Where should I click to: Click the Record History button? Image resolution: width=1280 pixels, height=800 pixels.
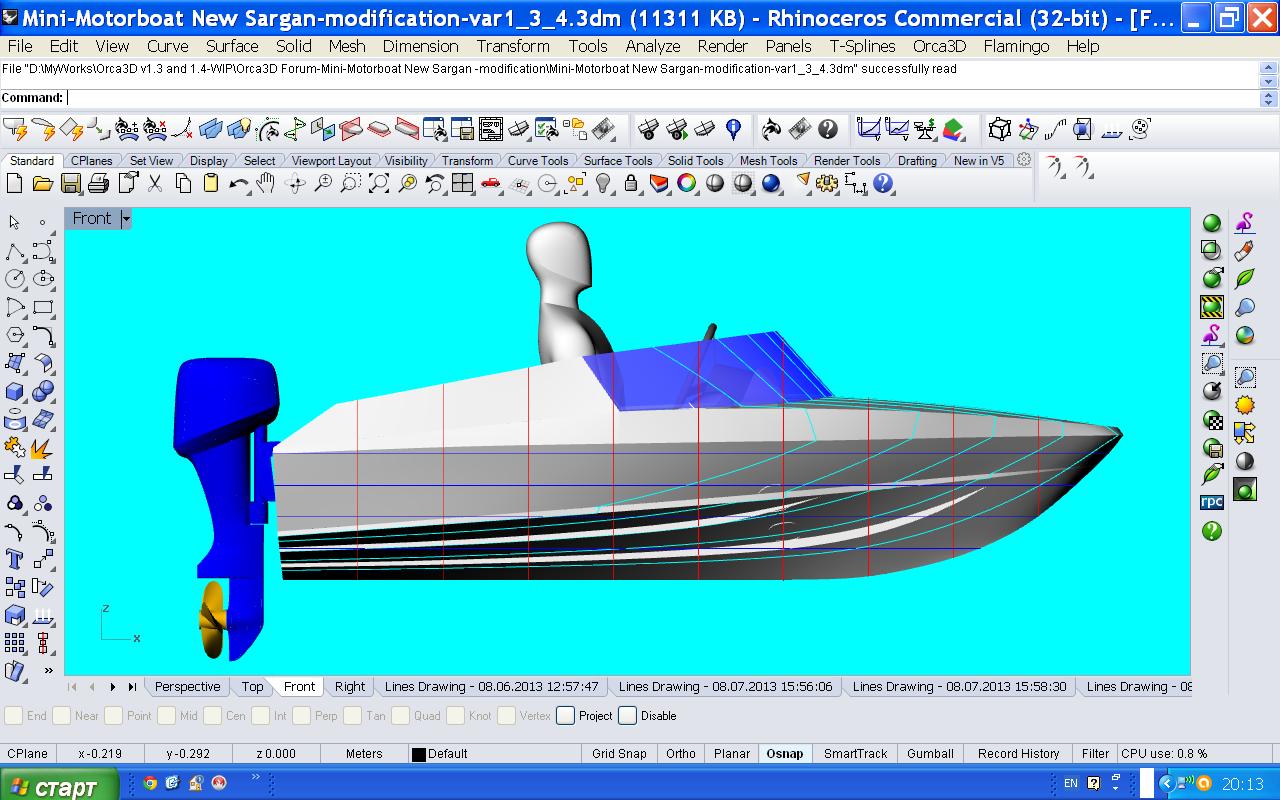point(1018,753)
